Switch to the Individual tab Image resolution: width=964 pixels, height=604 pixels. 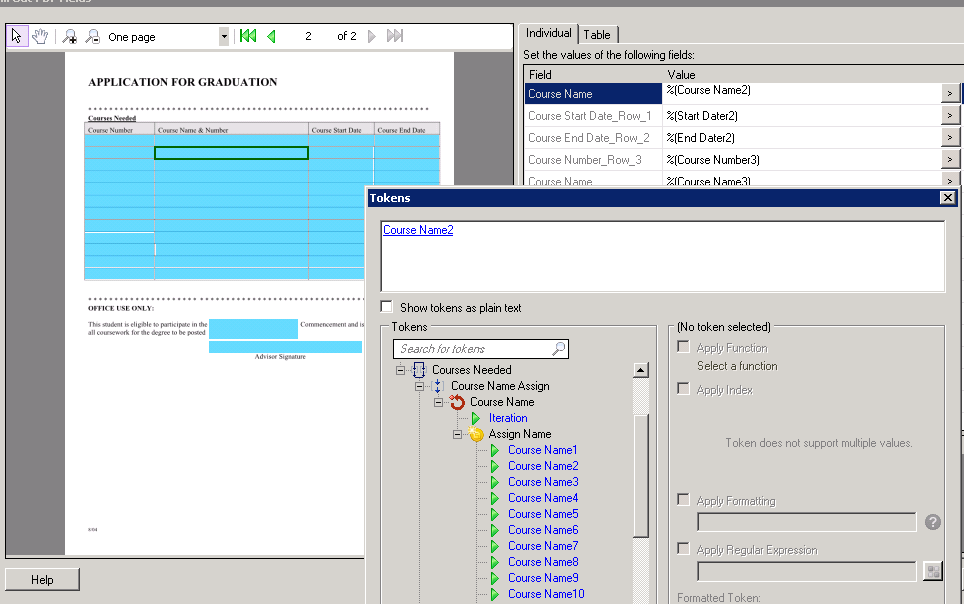[548, 33]
